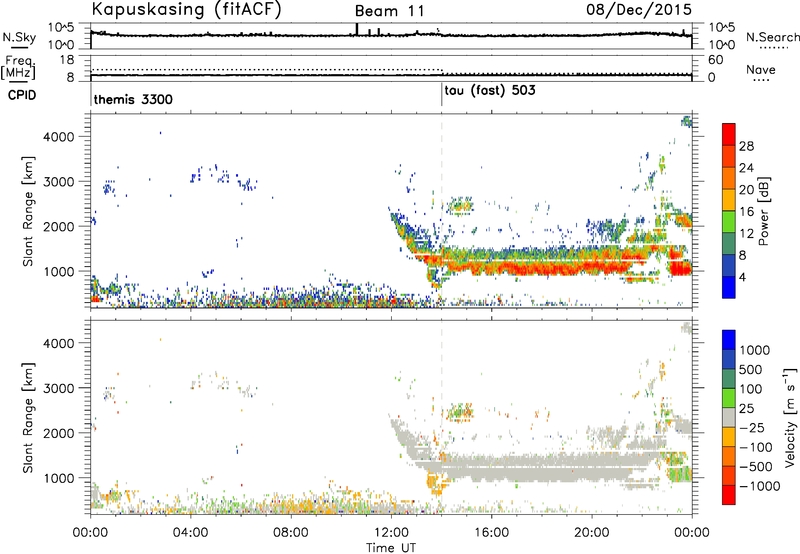Click the "18" frequency axis tick label
This screenshot has width=800, height=554.
click(x=67, y=60)
